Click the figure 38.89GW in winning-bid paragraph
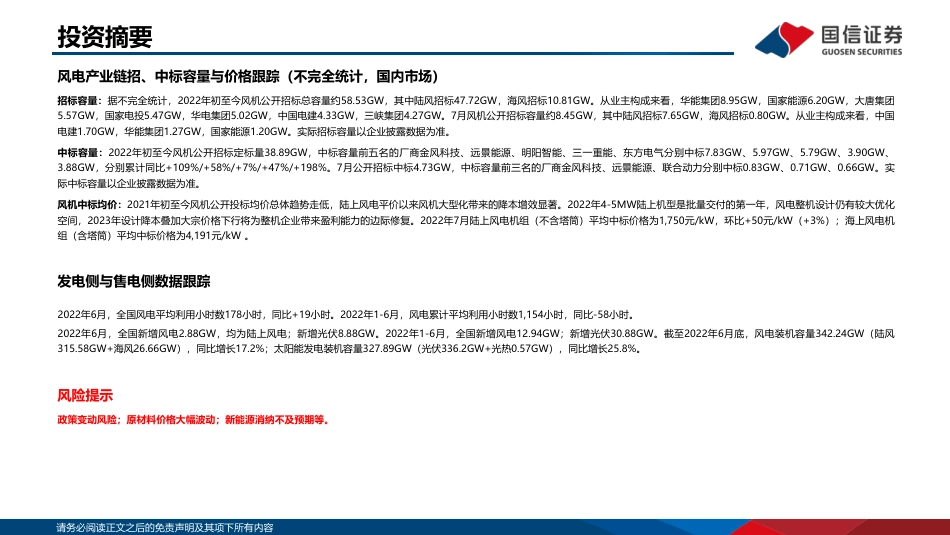 click(x=287, y=153)
